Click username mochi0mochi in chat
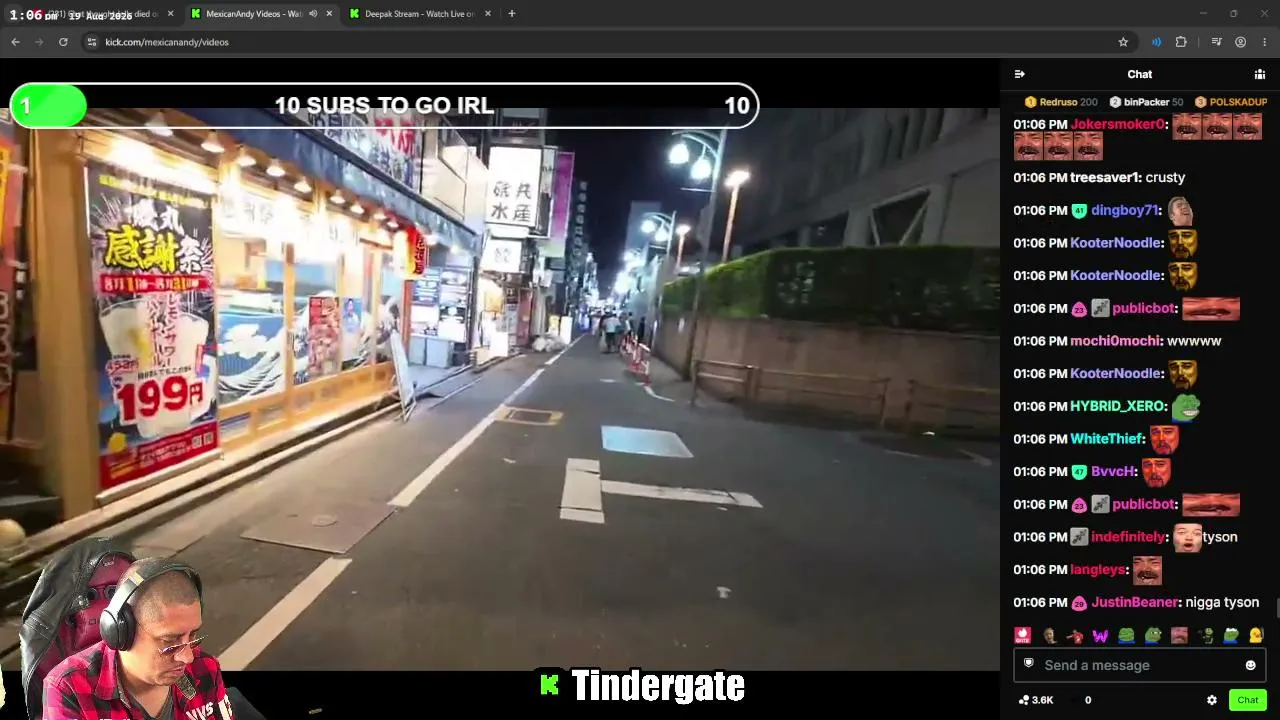Viewport: 1280px width, 720px height. [1115, 341]
